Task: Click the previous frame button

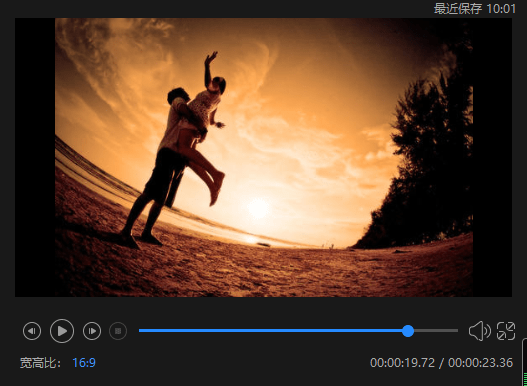Action: tap(32, 331)
